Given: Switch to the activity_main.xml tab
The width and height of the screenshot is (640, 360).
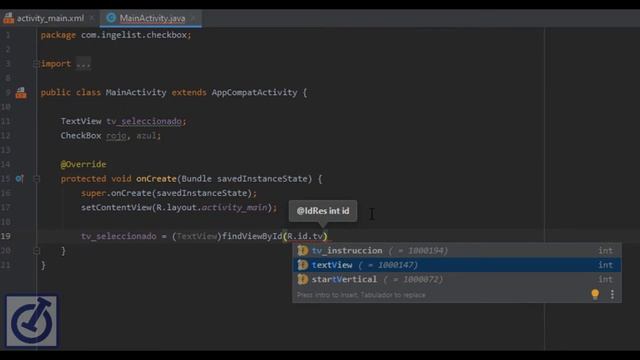Looking at the screenshot, I should click(x=50, y=18).
